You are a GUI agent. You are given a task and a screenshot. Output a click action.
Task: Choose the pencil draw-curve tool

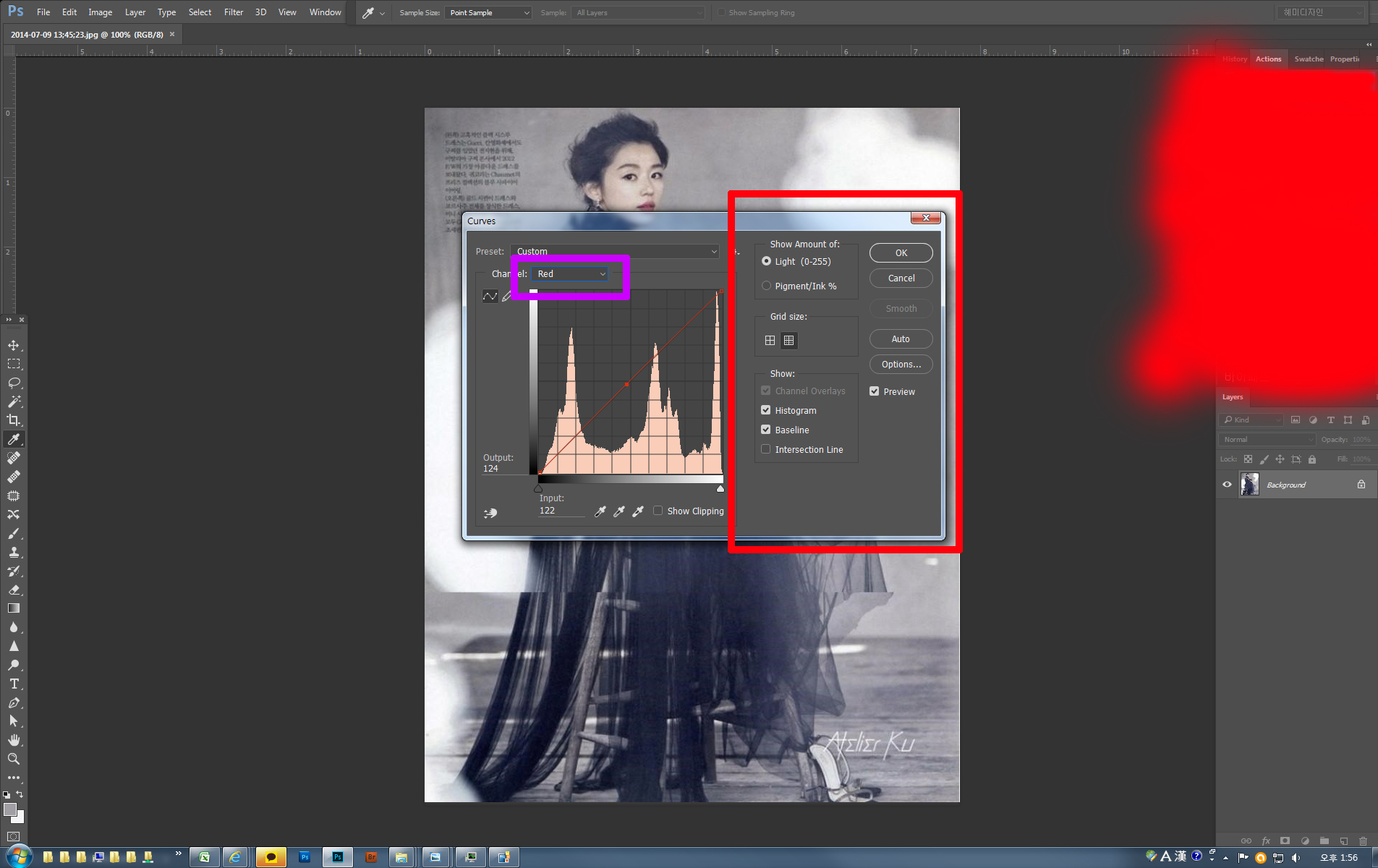click(x=506, y=297)
